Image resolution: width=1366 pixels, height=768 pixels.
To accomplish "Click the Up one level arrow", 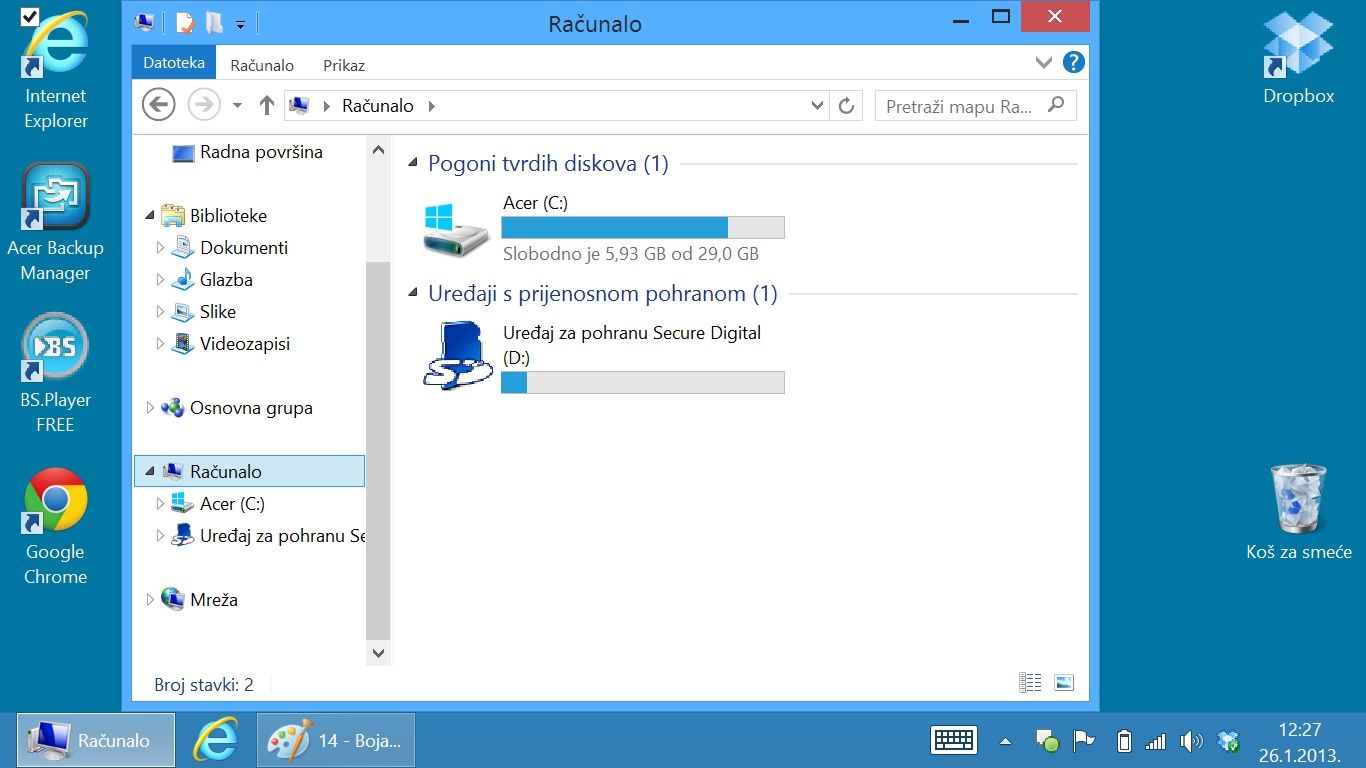I will click(x=266, y=105).
